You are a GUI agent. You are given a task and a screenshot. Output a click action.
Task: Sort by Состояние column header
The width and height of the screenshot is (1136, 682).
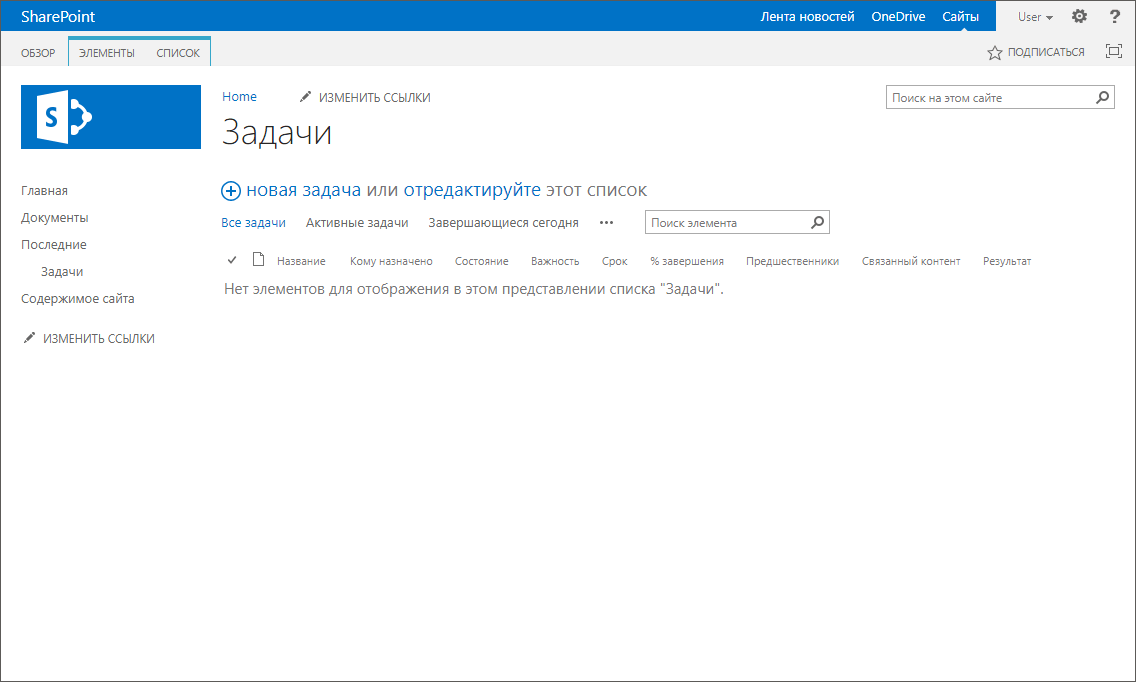click(x=482, y=261)
